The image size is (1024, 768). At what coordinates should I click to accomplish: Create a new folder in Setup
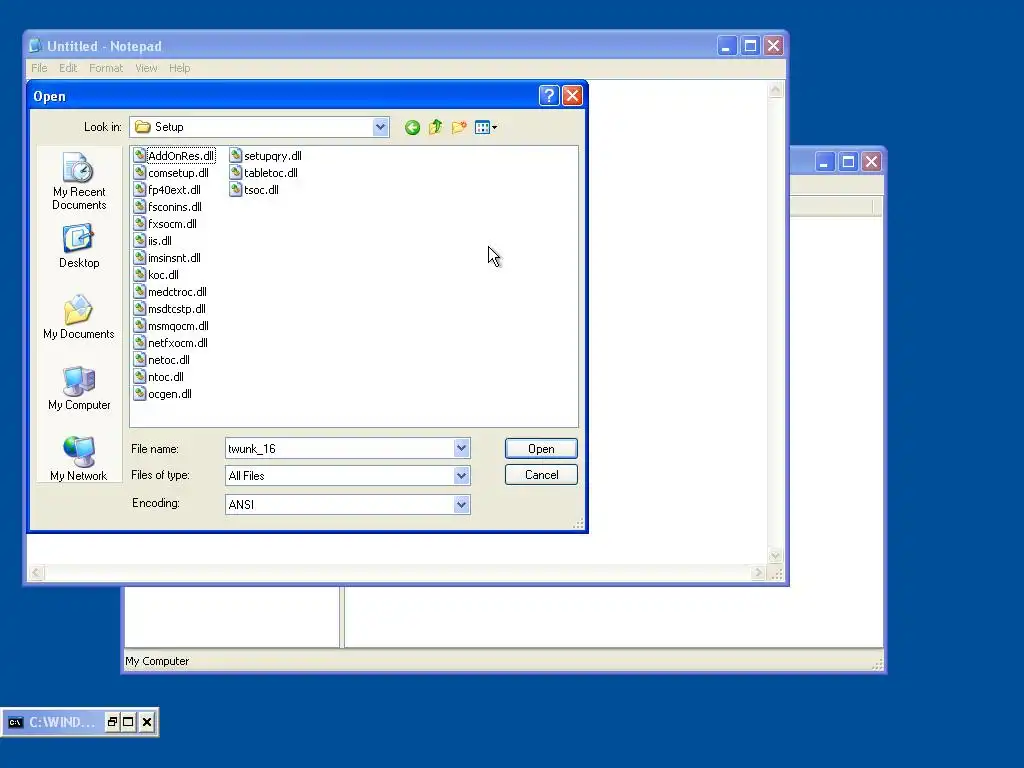(x=459, y=127)
